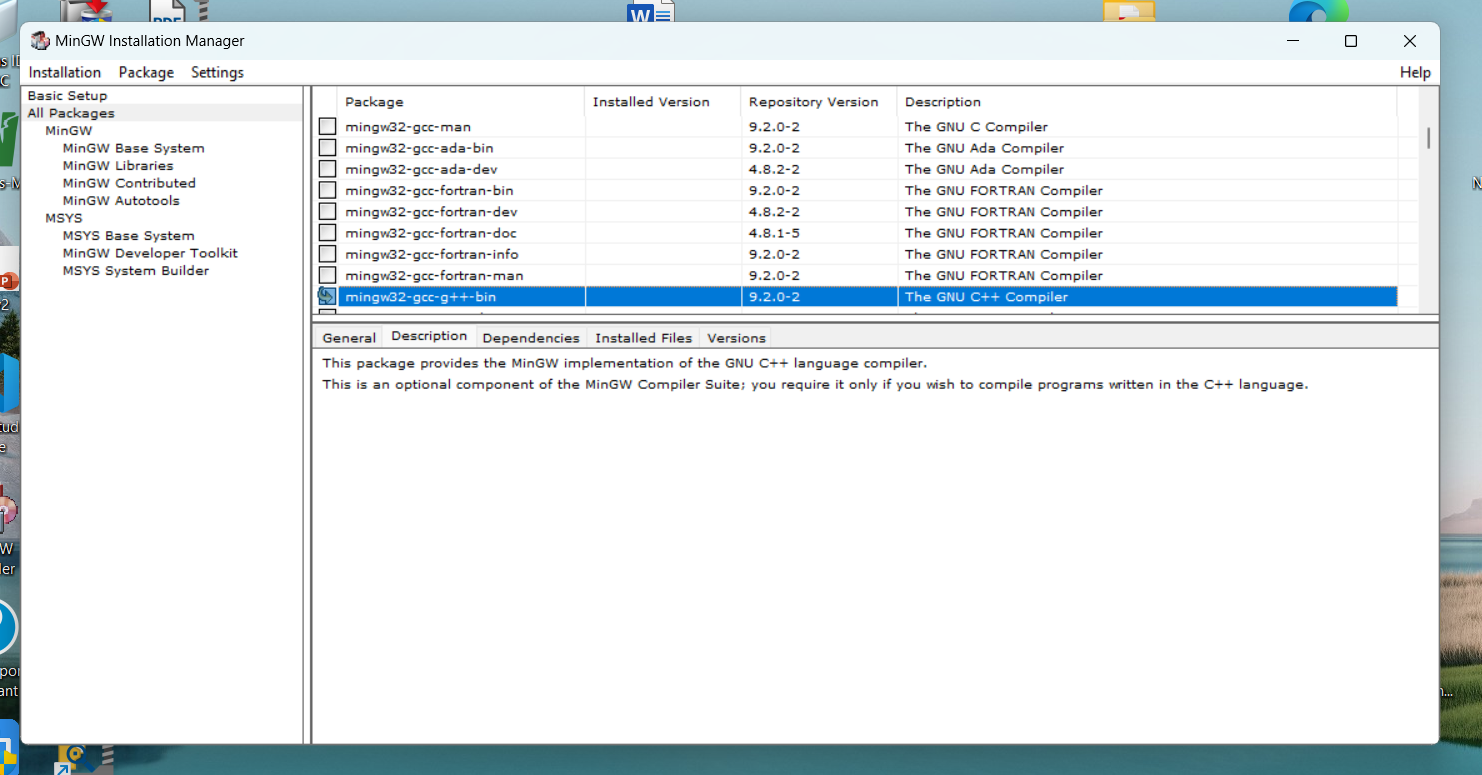Open the Settings menu
The image size is (1482, 775).
pos(217,72)
